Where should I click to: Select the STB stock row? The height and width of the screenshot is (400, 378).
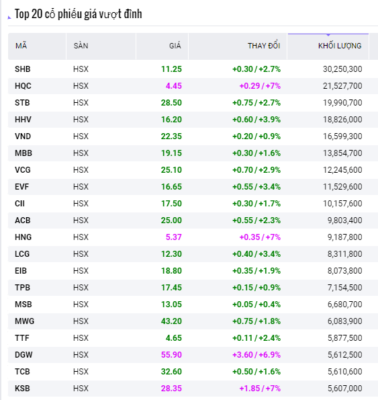tap(189, 103)
